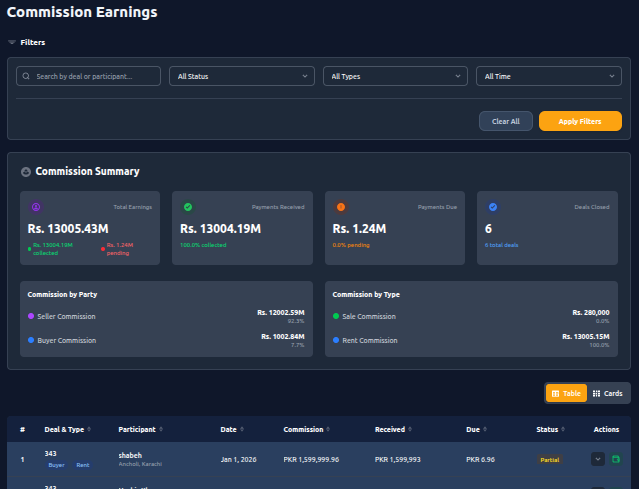Open the All Status dropdown
This screenshot has height=489, width=639.
pos(242,76)
